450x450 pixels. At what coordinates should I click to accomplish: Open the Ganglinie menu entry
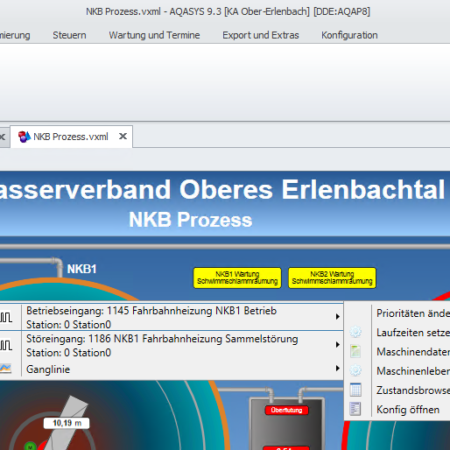[x=171, y=369]
